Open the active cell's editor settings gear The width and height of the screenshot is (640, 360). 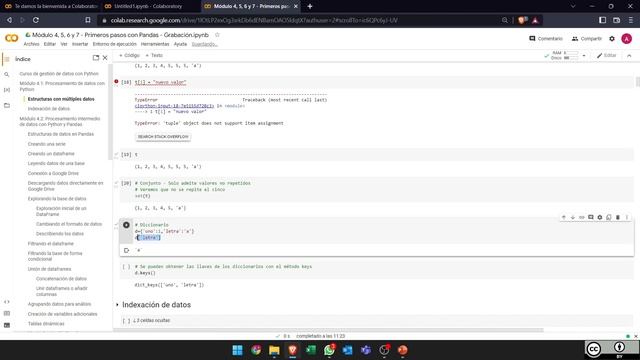[x=600, y=218]
